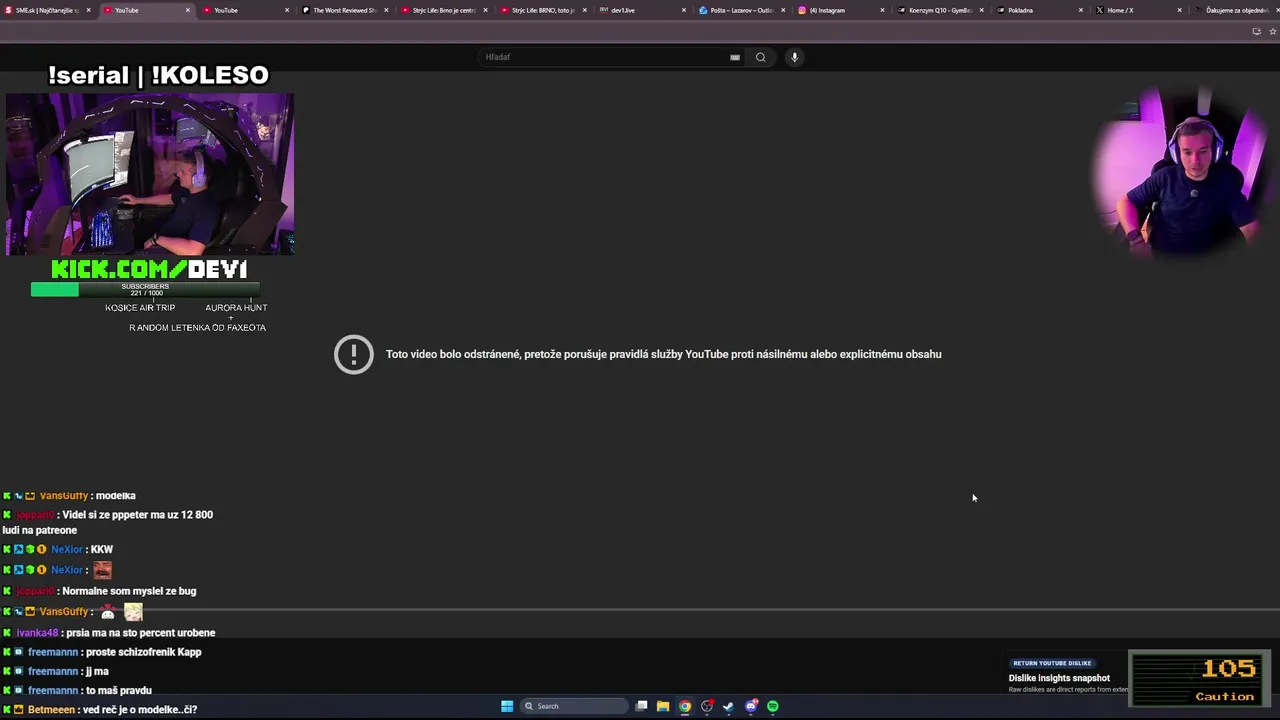Close the SME.sk tab
The image size is (1280, 720).
88,10
